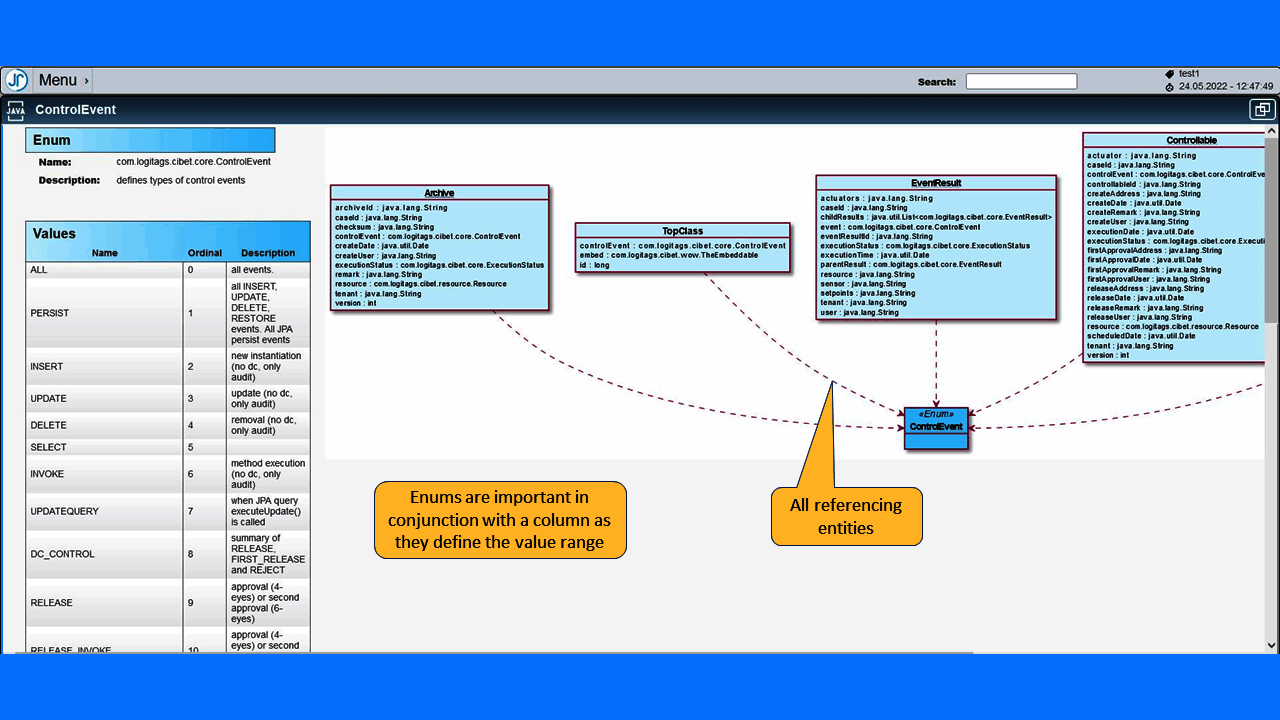Click the tag icon next to test1
This screenshot has height=720, width=1280.
[1170, 74]
